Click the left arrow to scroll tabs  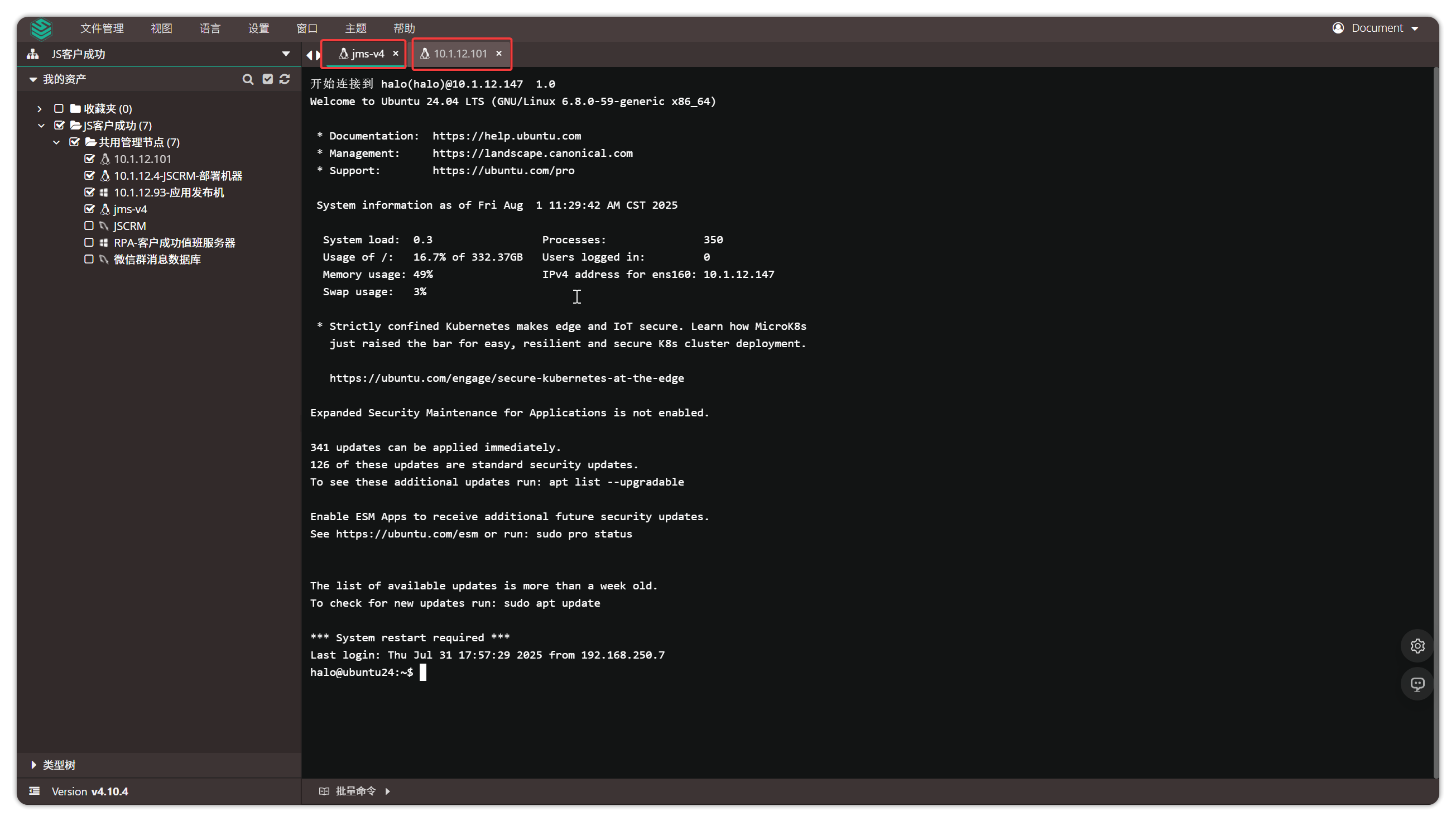309,55
